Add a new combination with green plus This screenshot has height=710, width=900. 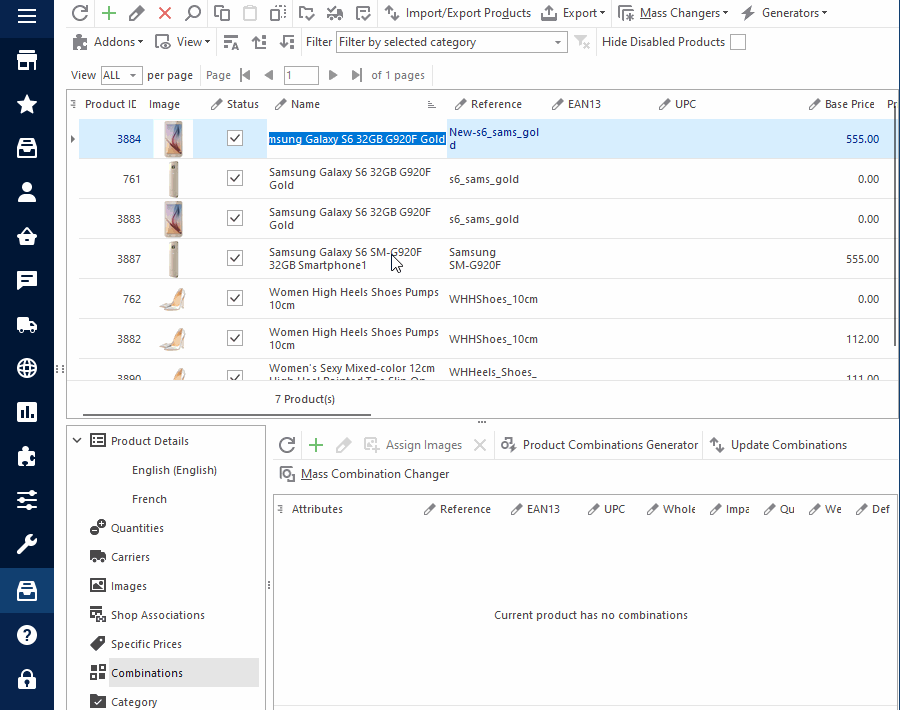(316, 445)
